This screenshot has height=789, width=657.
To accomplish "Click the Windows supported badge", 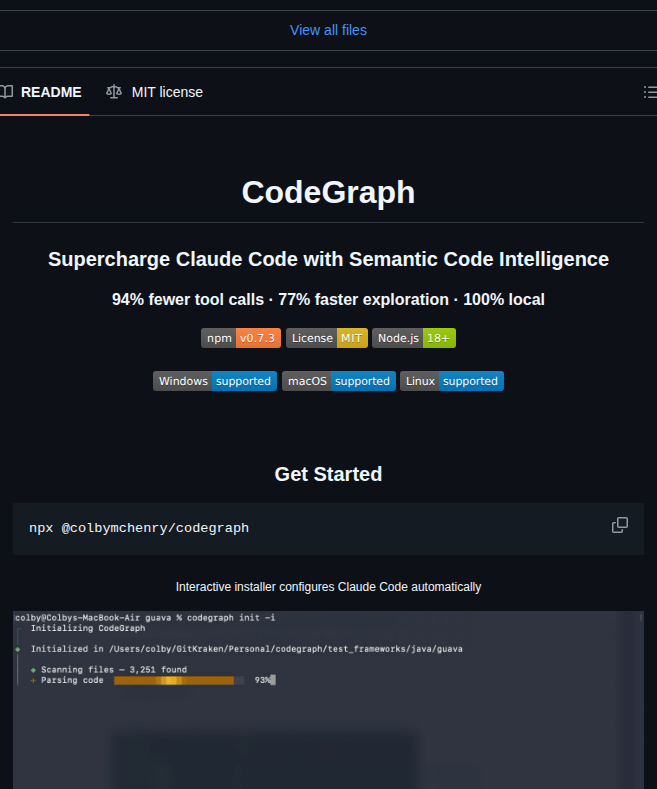I will pyautogui.click(x=215, y=381).
